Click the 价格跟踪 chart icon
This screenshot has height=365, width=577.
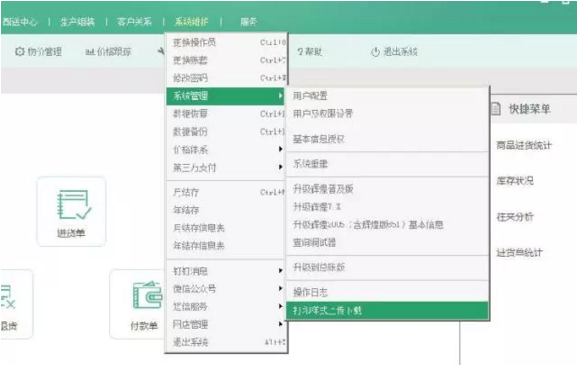point(90,52)
